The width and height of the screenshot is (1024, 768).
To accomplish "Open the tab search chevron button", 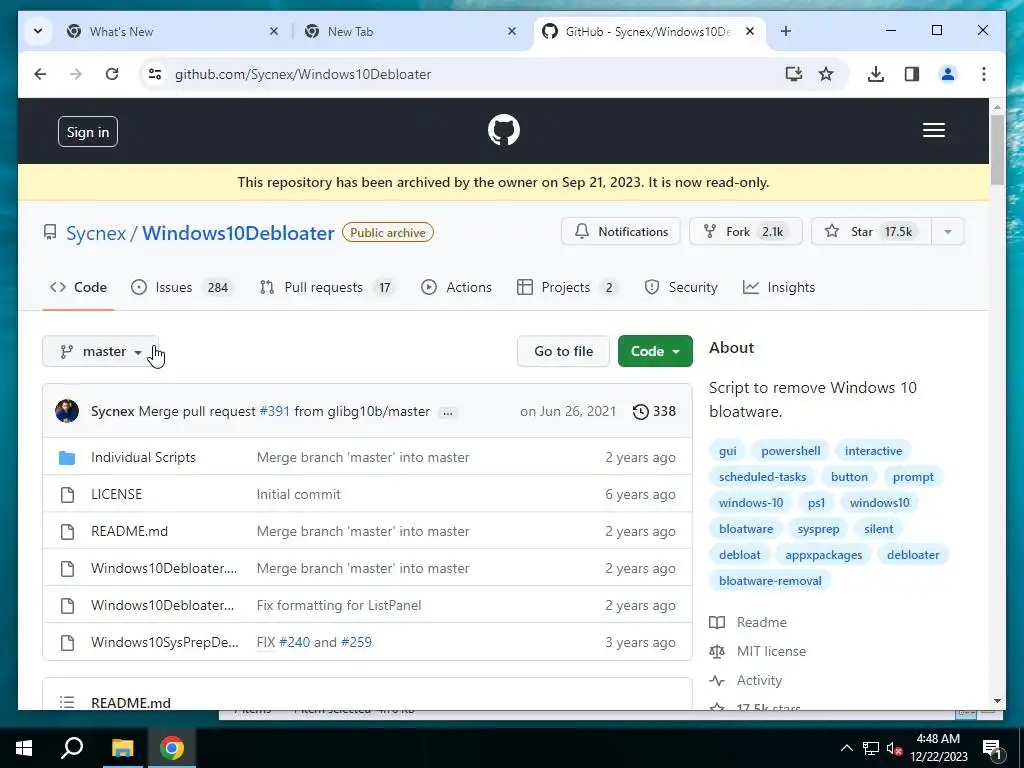I will click(x=38, y=31).
